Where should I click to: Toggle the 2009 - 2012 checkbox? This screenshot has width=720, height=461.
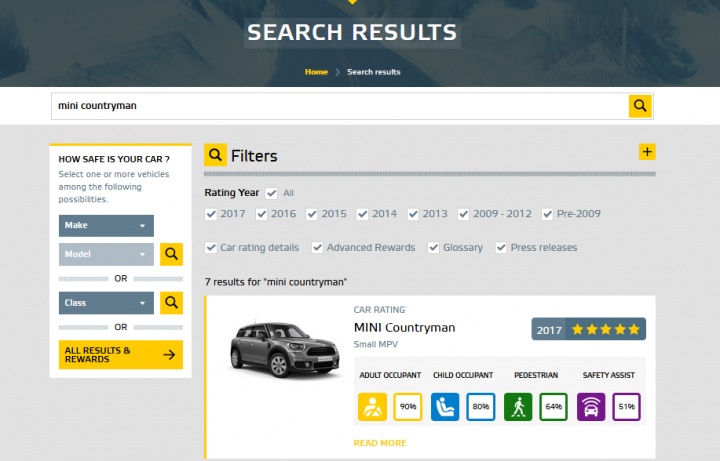point(463,214)
